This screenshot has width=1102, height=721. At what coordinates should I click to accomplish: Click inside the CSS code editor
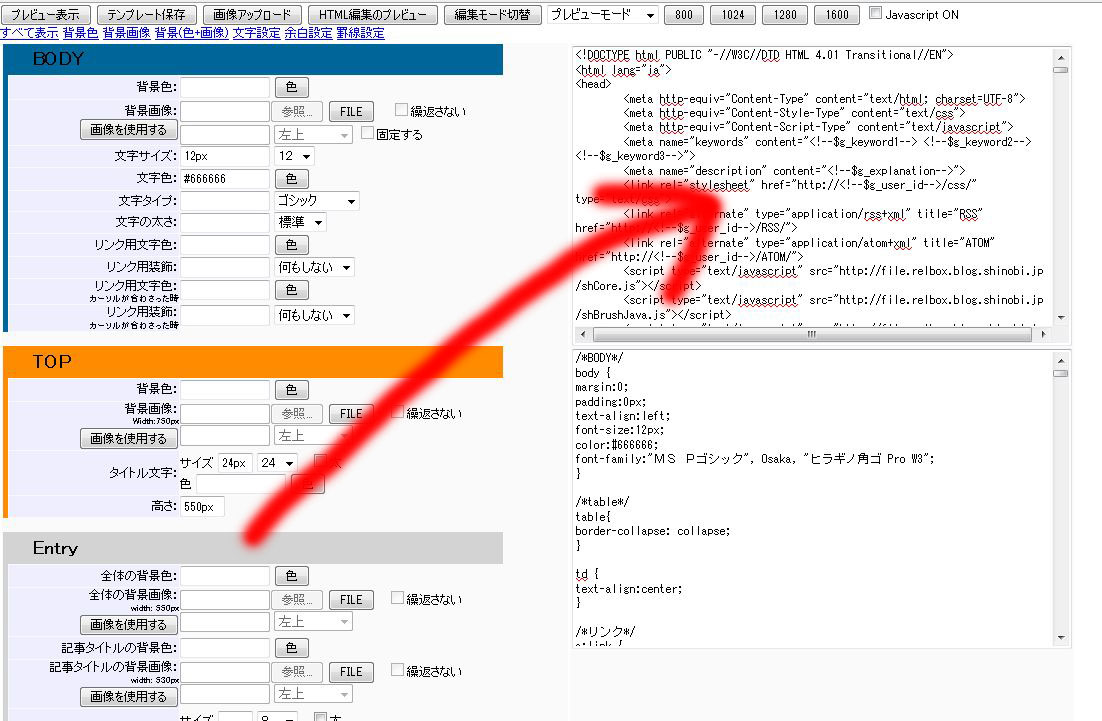814,498
